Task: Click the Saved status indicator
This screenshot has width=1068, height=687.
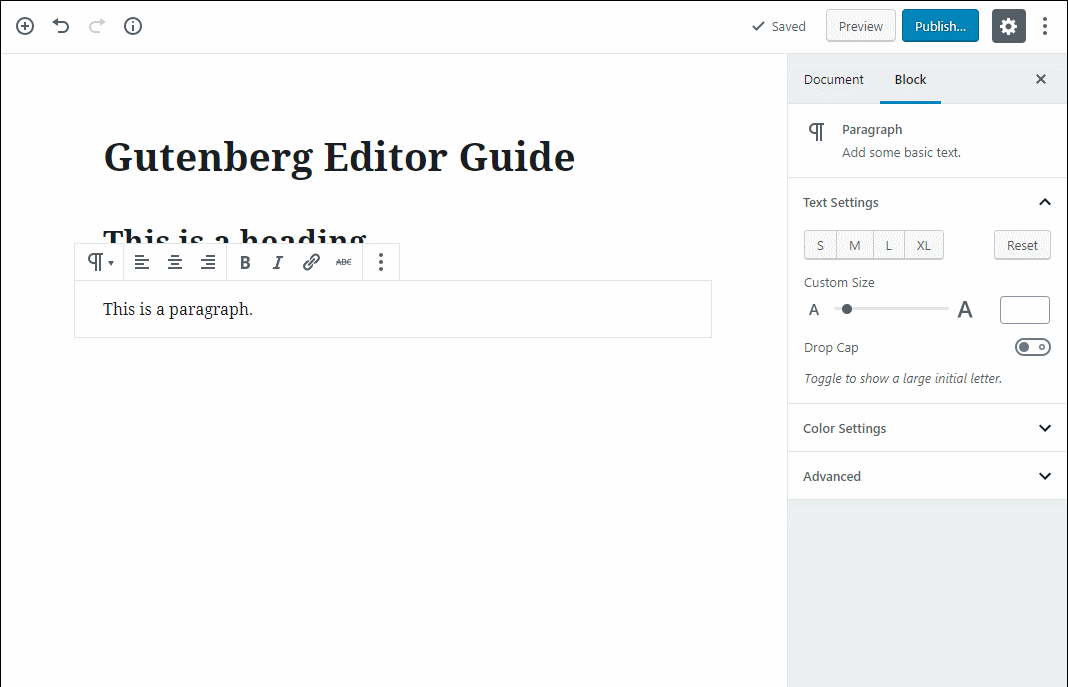Action: tap(779, 26)
